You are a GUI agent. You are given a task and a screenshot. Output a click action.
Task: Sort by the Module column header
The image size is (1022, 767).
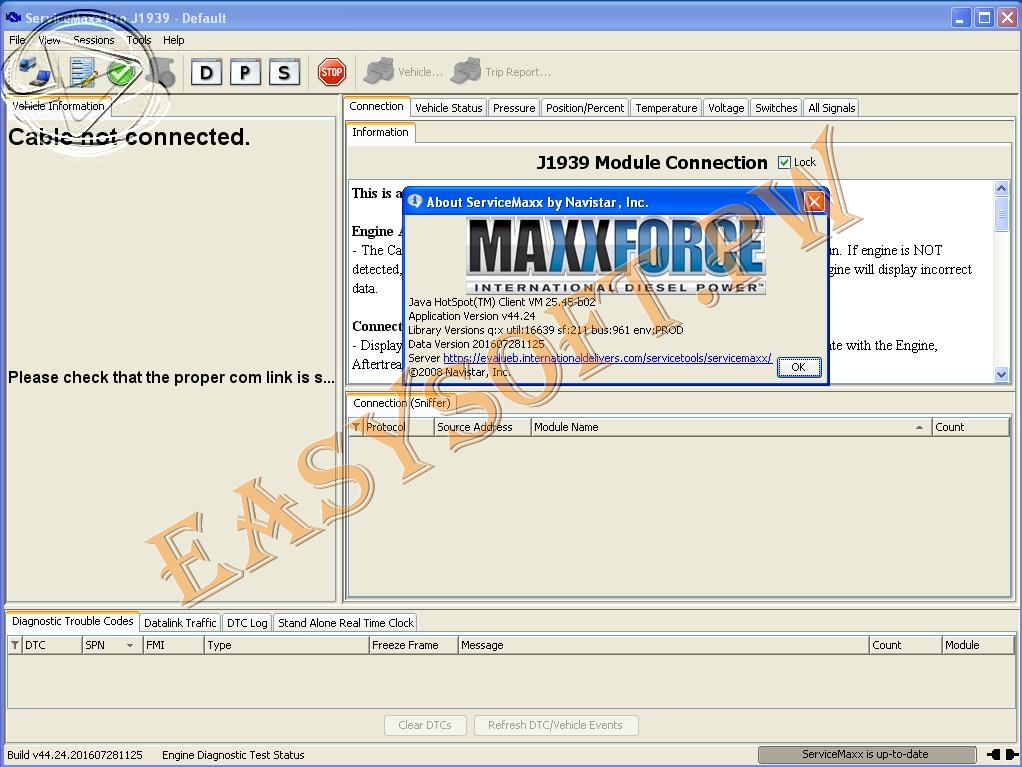[x=978, y=645]
